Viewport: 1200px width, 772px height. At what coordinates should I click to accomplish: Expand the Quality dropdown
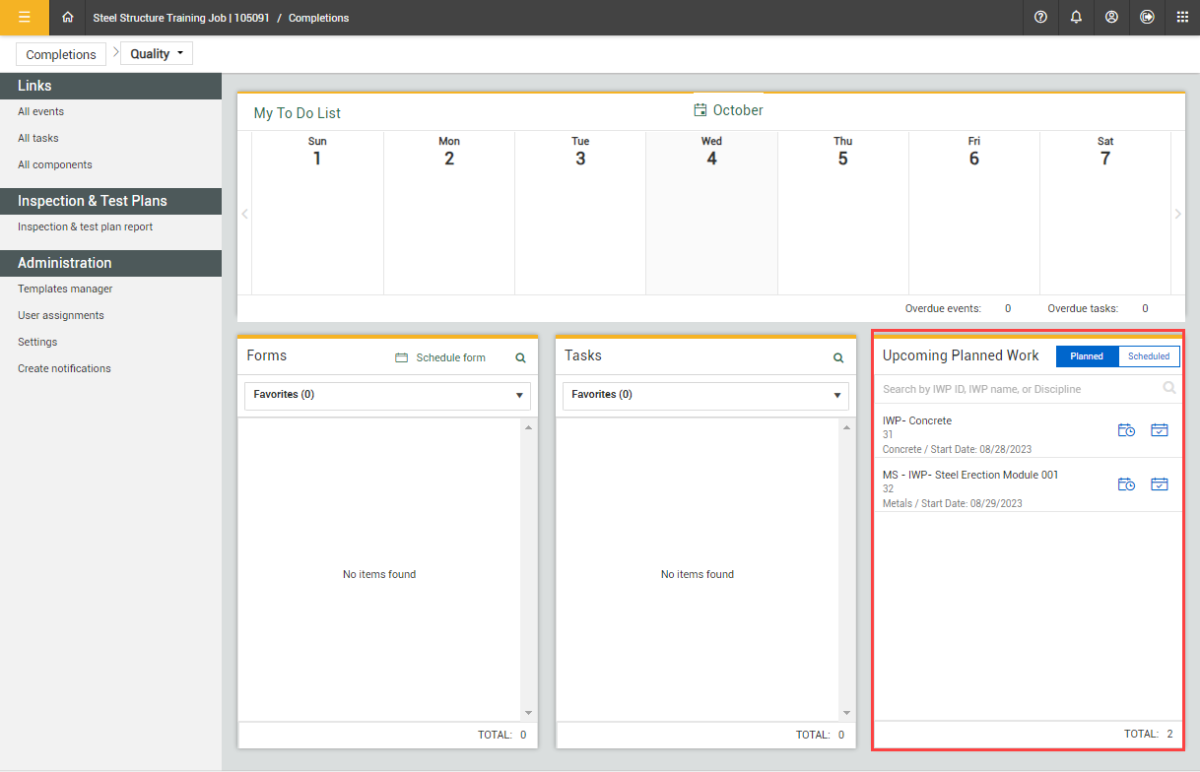click(156, 54)
